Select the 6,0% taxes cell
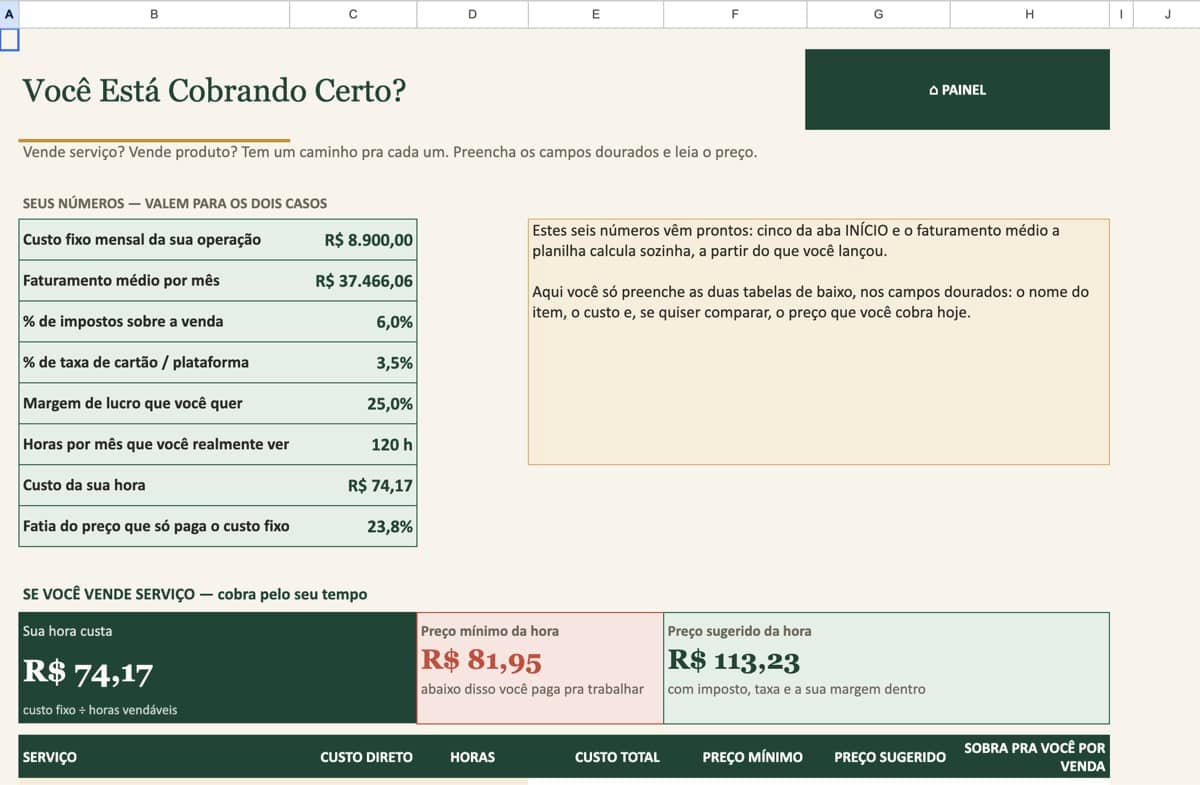Image resolution: width=1200 pixels, height=785 pixels. point(353,322)
